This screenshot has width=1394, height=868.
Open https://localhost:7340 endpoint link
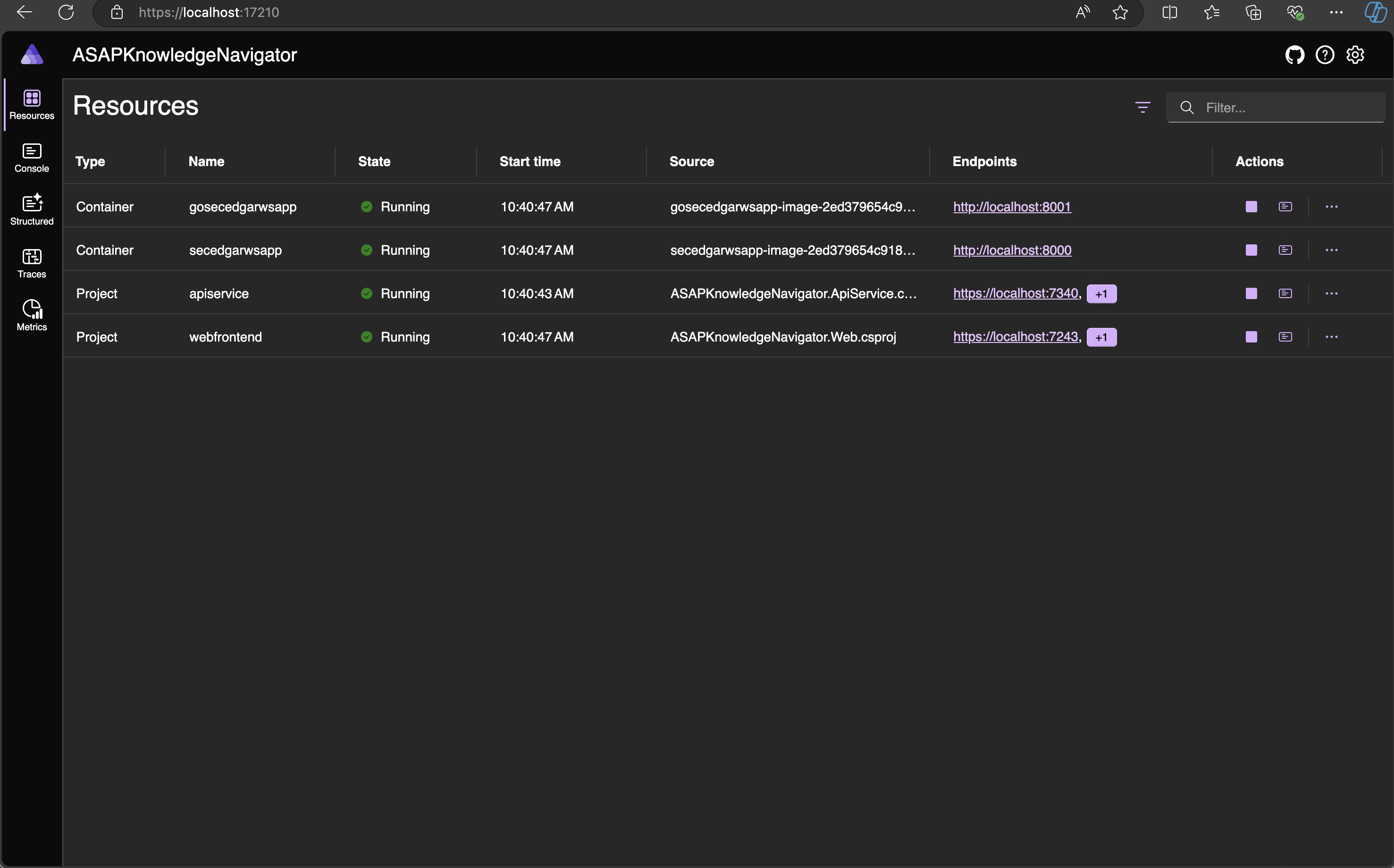pyautogui.click(x=1015, y=293)
